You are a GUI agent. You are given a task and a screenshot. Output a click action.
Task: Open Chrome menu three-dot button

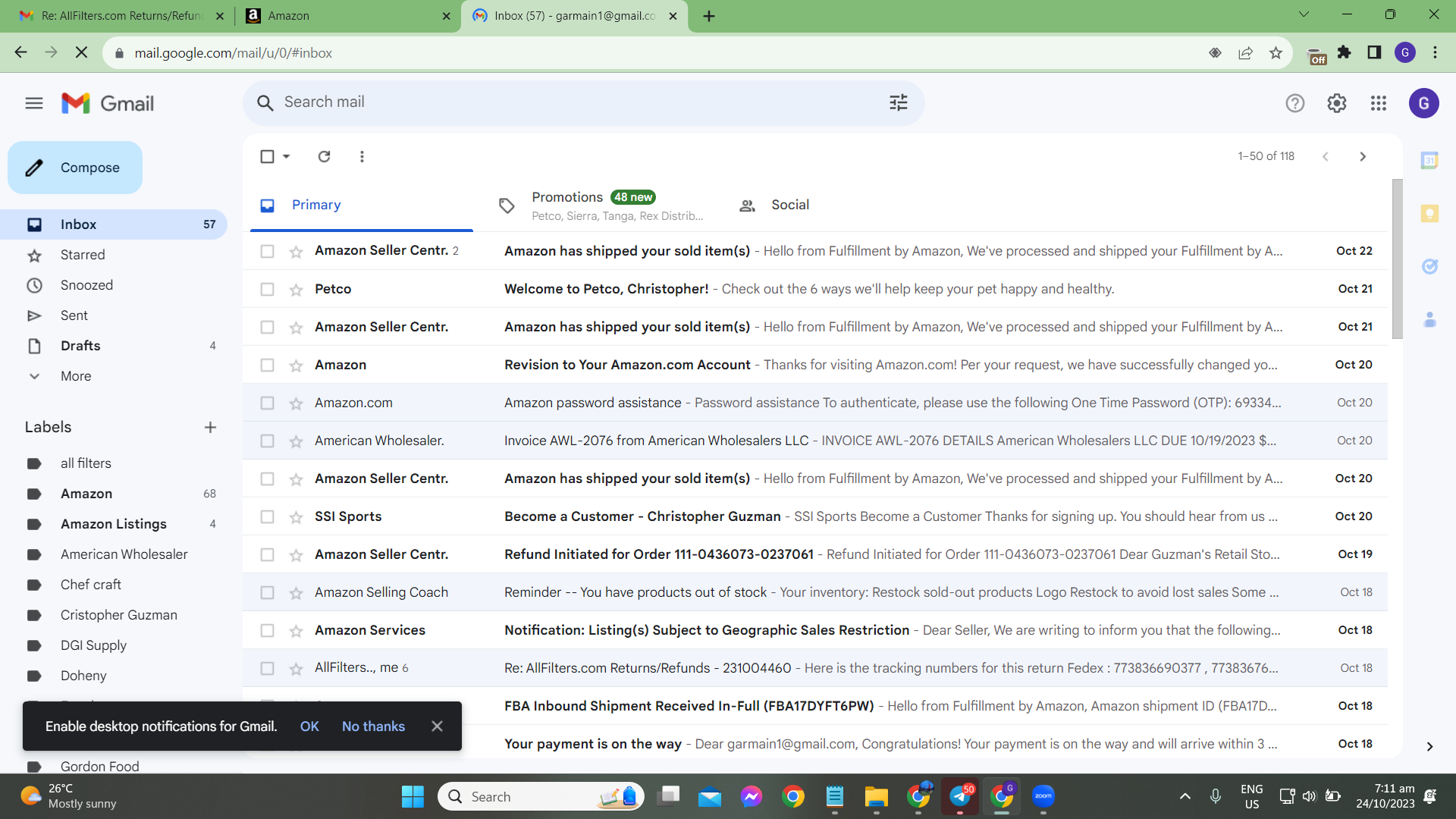tap(1435, 52)
